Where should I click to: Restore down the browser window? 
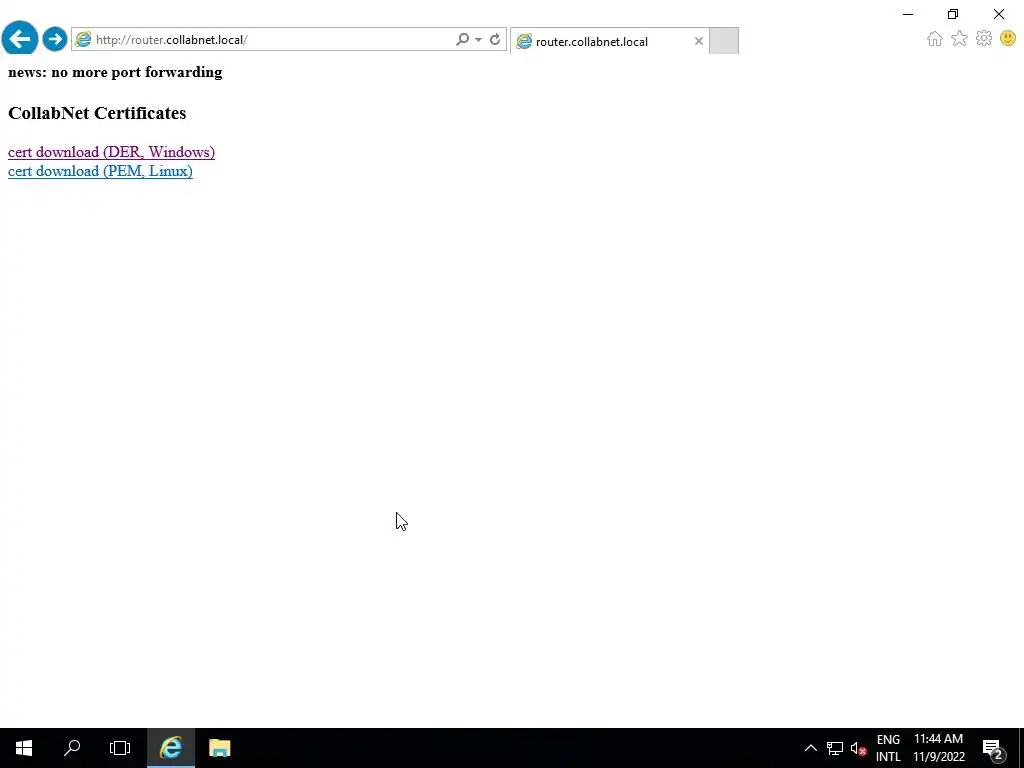(953, 14)
